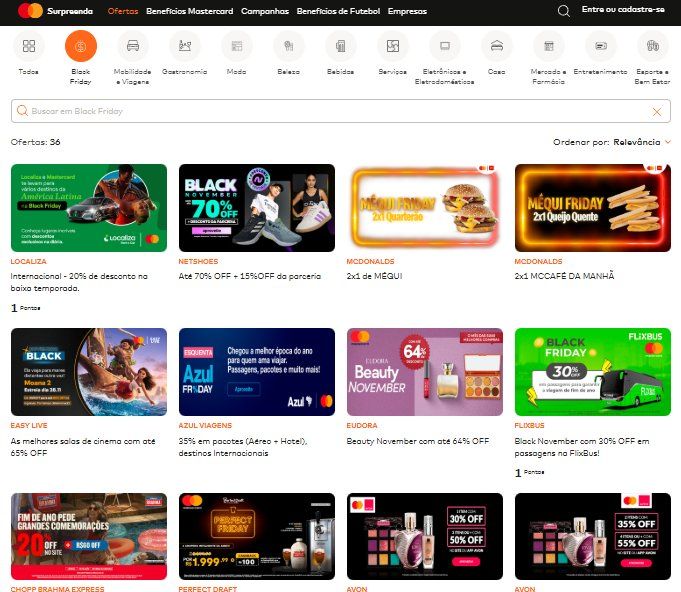681x592 pixels.
Task: Open 'As melhores salas de cinema' offer text
Action: pyautogui.click(x=83, y=447)
